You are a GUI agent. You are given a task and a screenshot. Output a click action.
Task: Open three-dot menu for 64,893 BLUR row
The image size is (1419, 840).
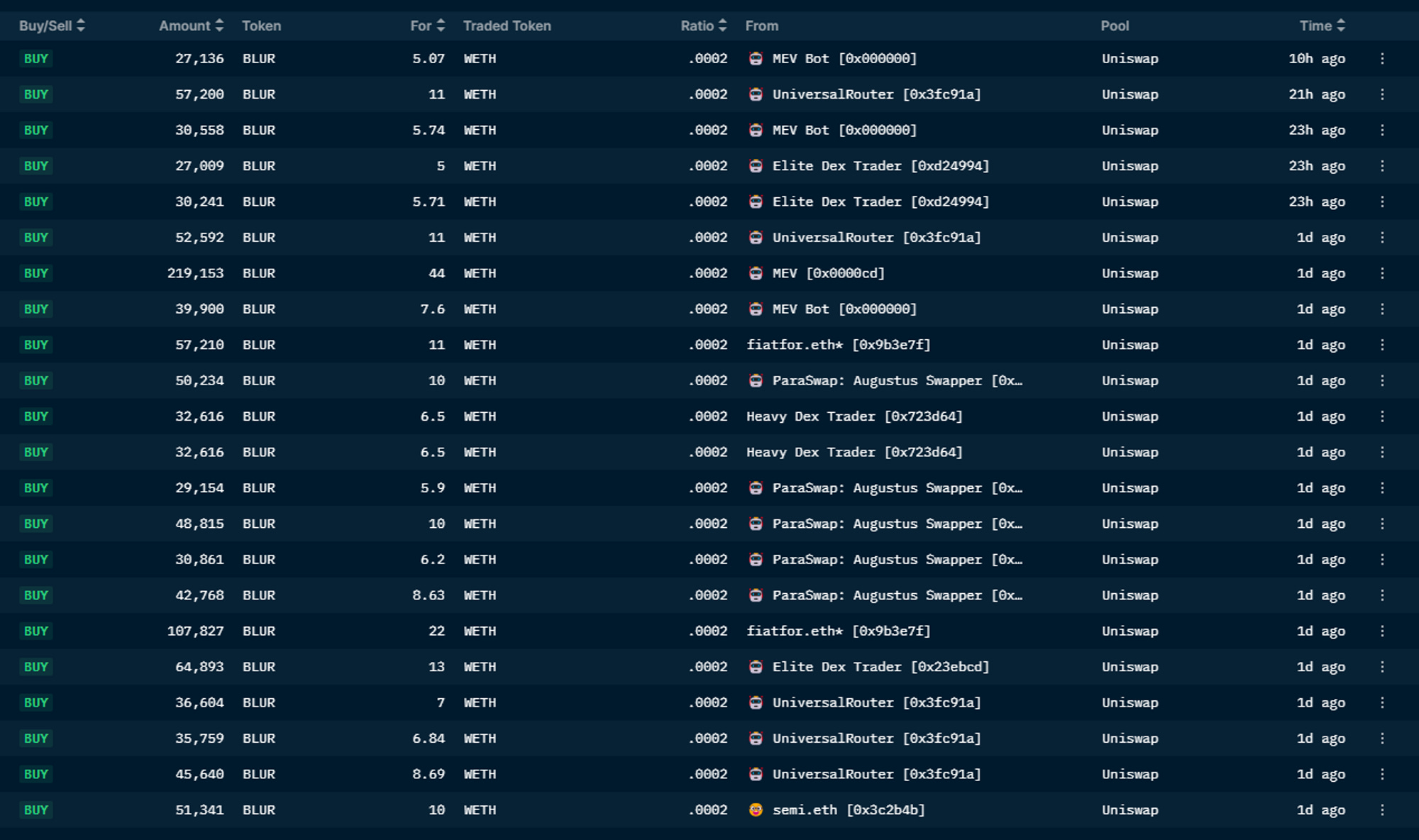[1381, 667]
